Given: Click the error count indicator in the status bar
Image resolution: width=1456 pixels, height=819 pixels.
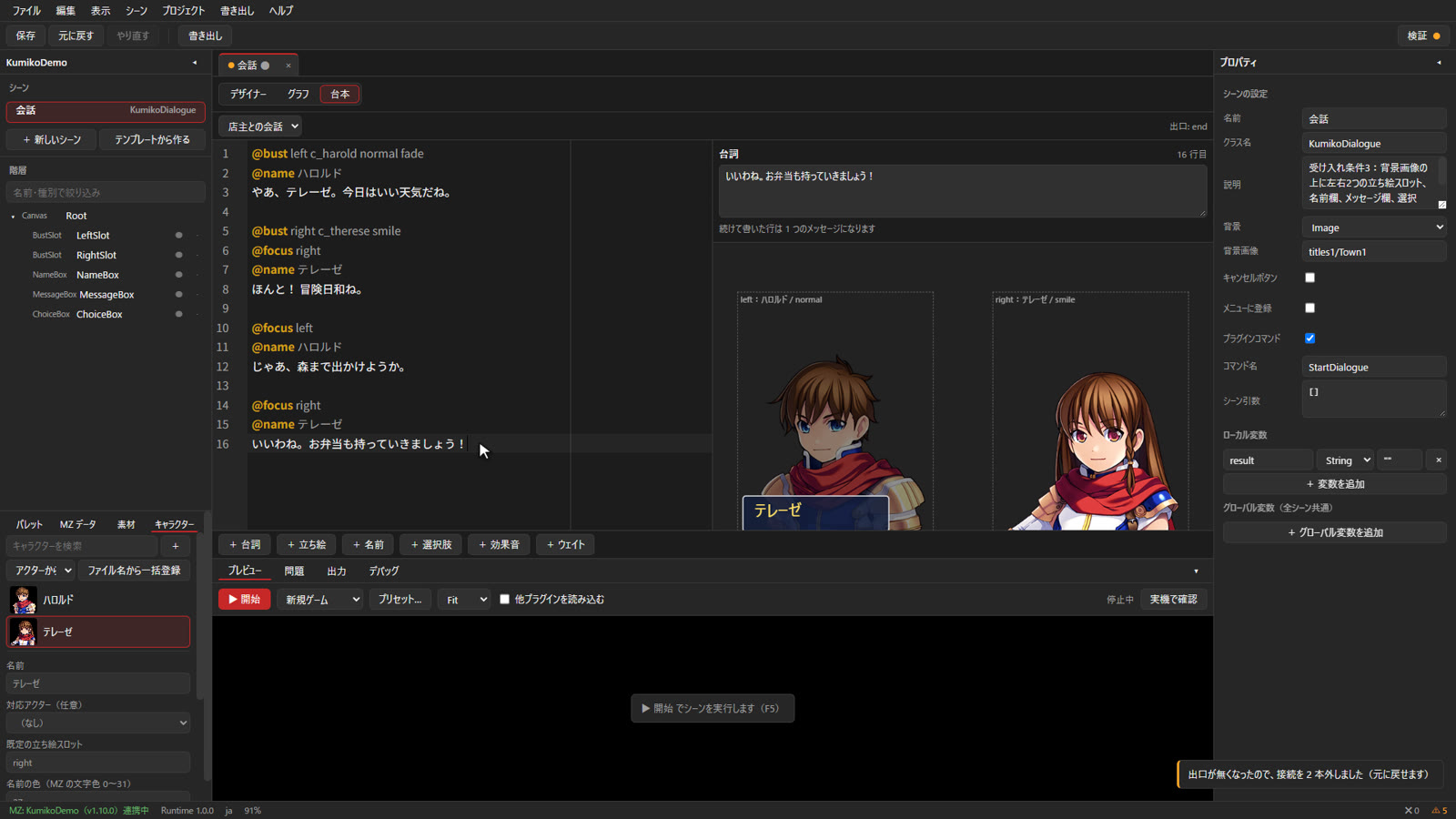Looking at the screenshot, I should (x=1411, y=811).
